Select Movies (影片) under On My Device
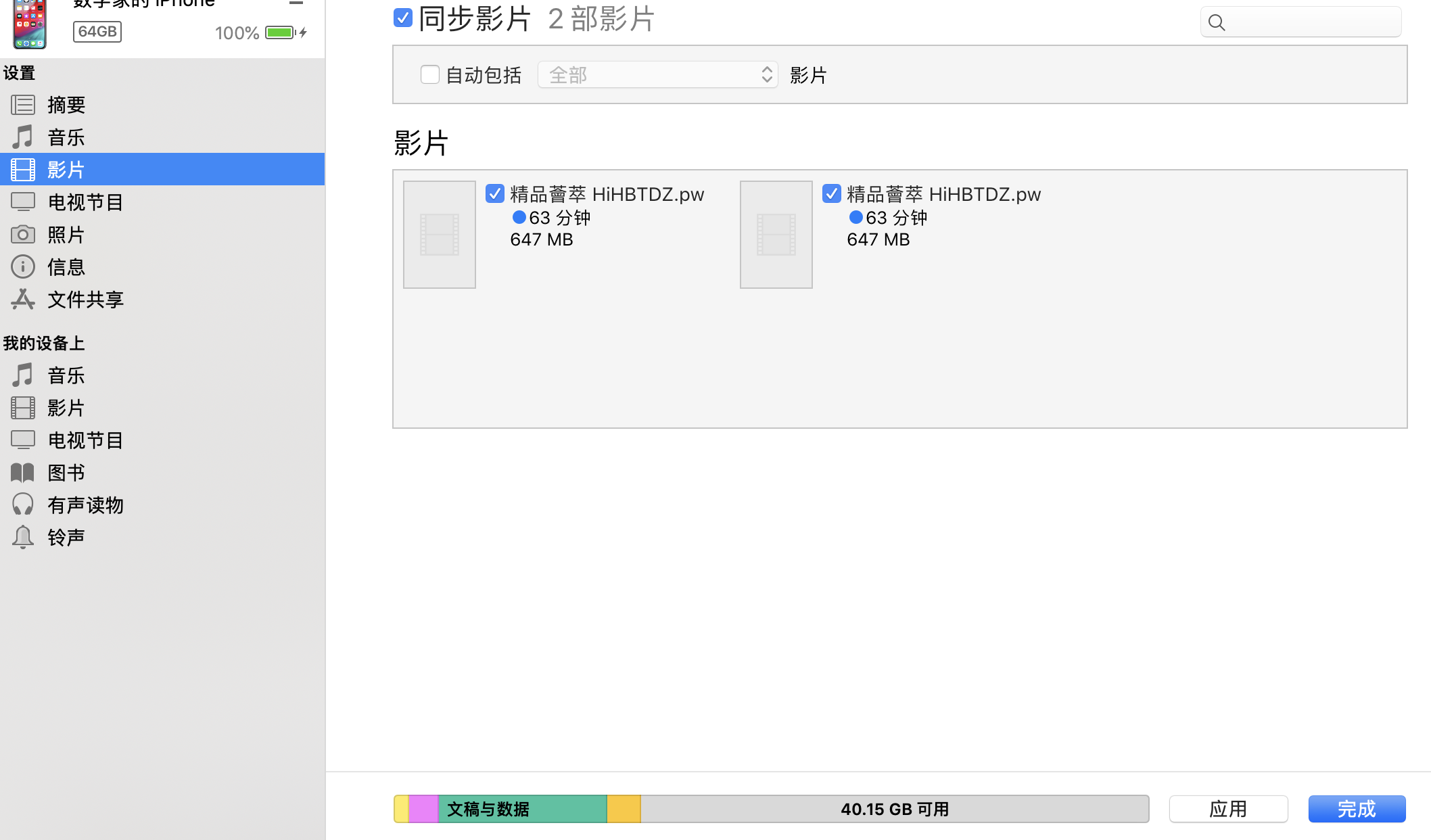Viewport: 1431px width, 840px height. pyautogui.click(x=66, y=408)
